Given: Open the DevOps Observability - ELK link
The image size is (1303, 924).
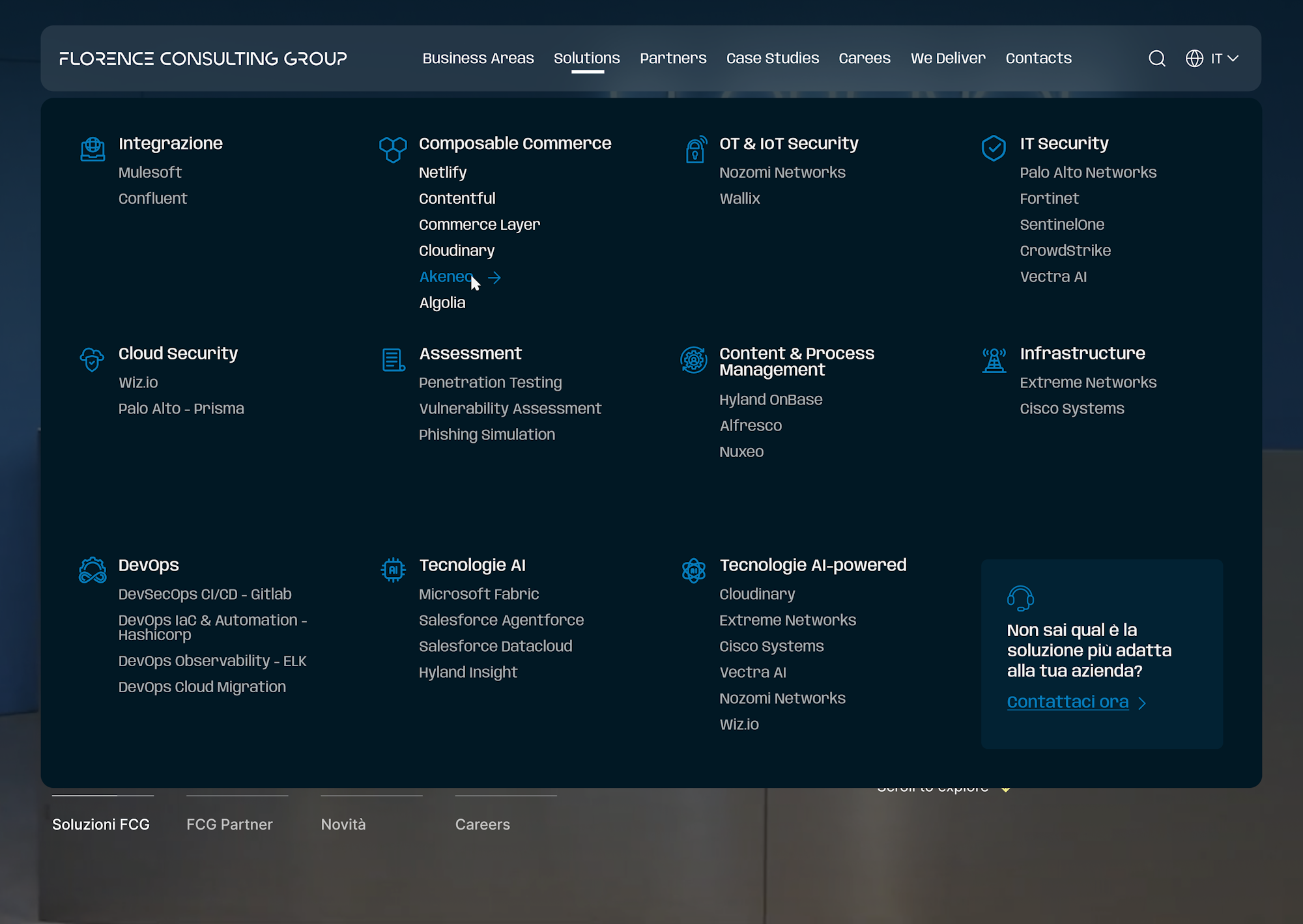Looking at the screenshot, I should 212,662.
